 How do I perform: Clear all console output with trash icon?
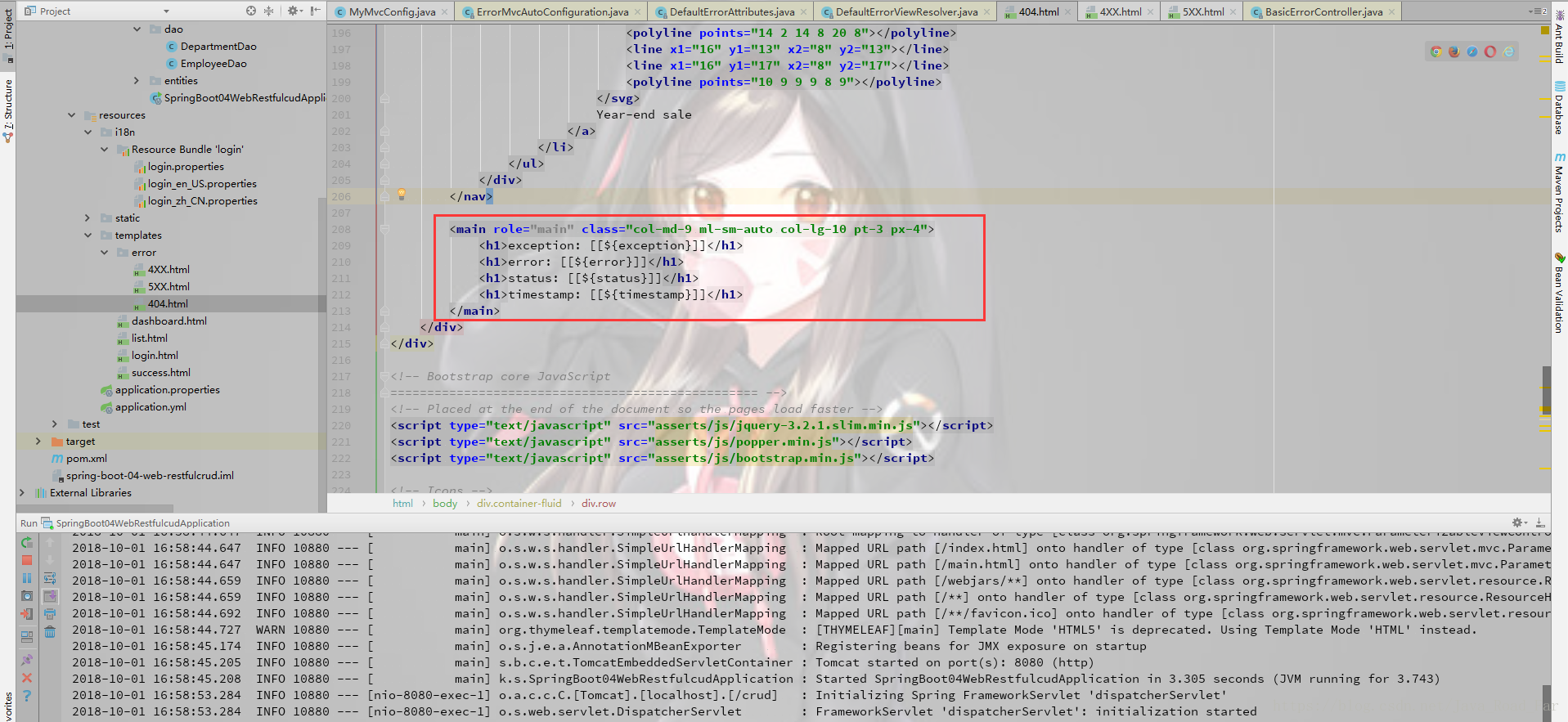click(x=50, y=632)
